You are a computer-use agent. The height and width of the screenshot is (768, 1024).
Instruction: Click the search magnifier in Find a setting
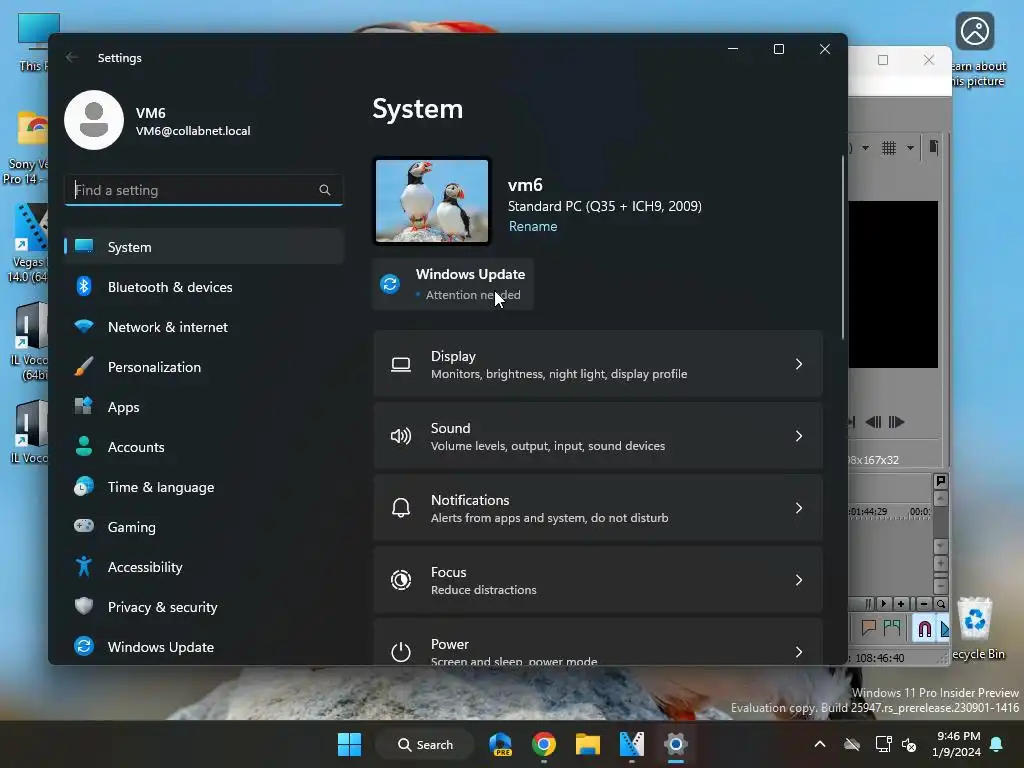[325, 190]
